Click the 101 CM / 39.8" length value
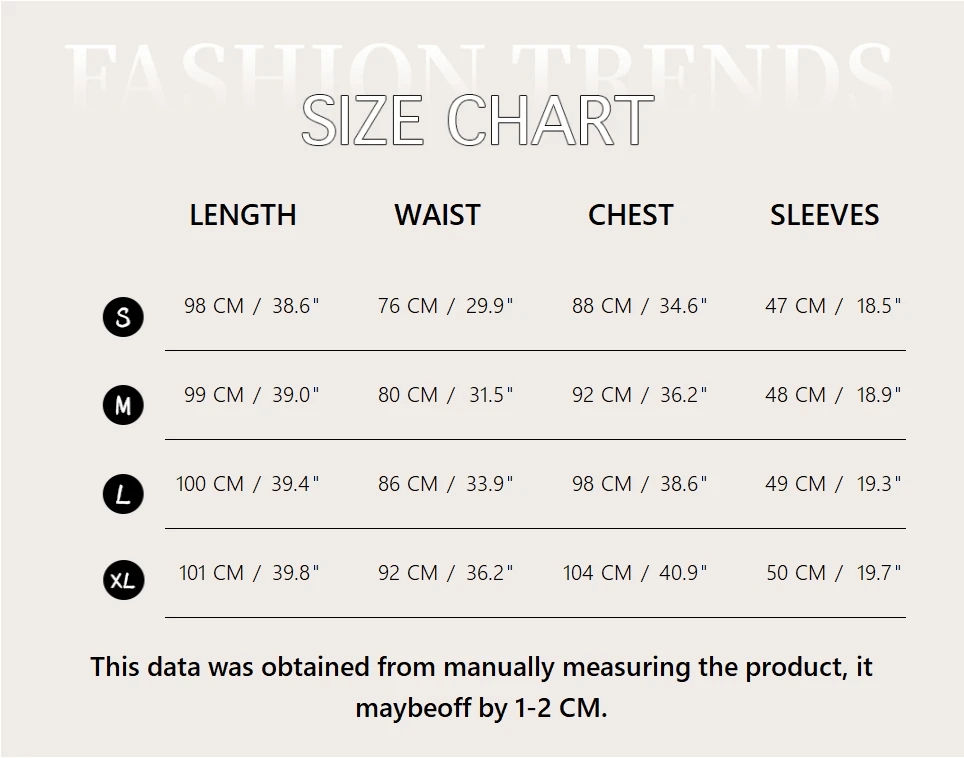 [x=249, y=573]
